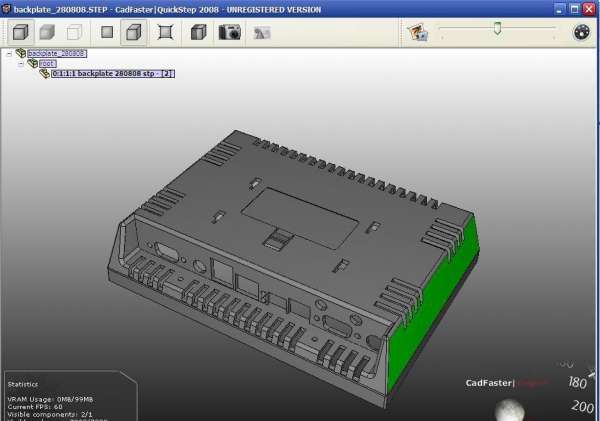The width and height of the screenshot is (600, 421).
Task: Click the green side face of model
Action: (432, 306)
